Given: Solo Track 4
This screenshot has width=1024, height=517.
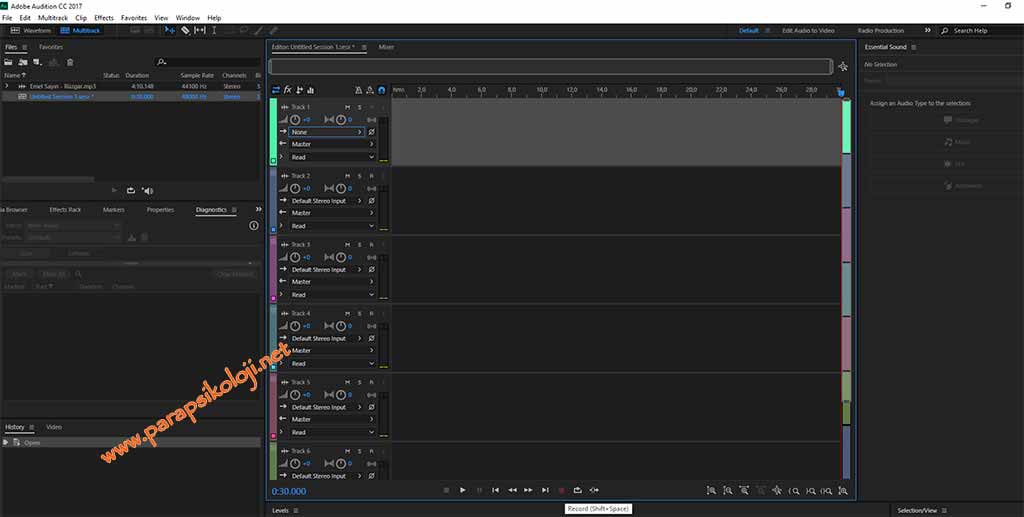Looking at the screenshot, I should (359, 314).
